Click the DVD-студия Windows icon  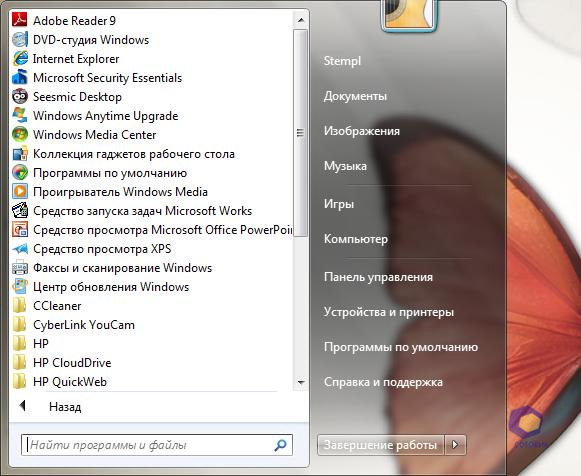[x=20, y=39]
